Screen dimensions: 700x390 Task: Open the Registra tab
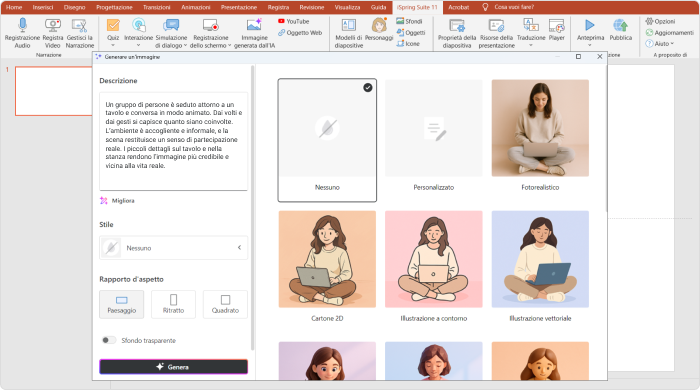(x=278, y=7)
